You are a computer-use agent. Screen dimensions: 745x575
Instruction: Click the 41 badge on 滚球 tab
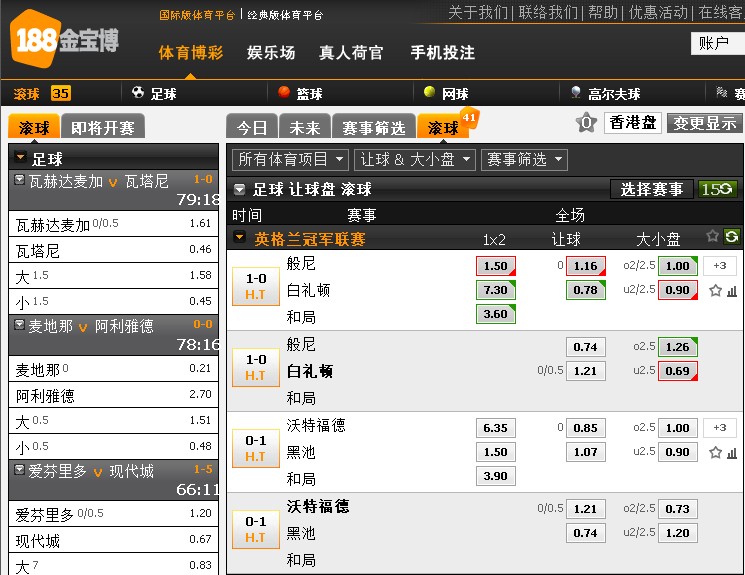click(469, 117)
